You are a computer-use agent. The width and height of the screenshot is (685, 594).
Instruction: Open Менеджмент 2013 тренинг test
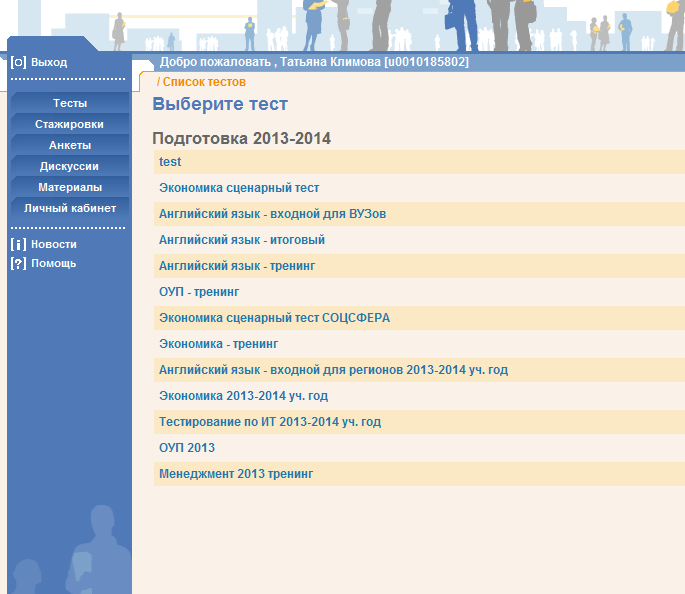click(236, 474)
